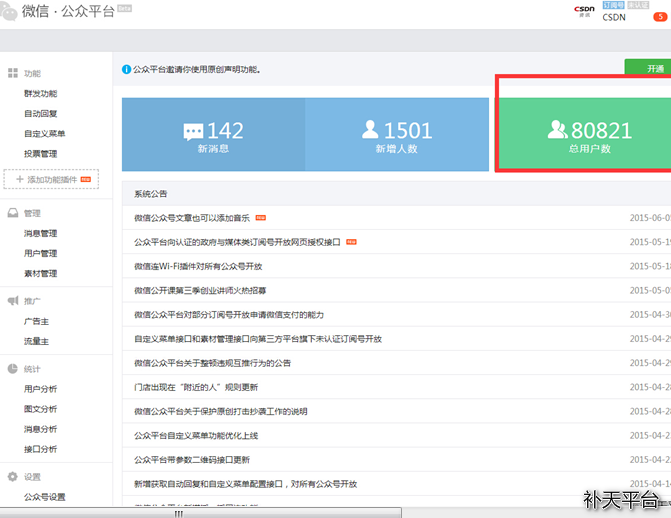Click the users icon beside 80821
The width and height of the screenshot is (671, 518).
(557, 129)
